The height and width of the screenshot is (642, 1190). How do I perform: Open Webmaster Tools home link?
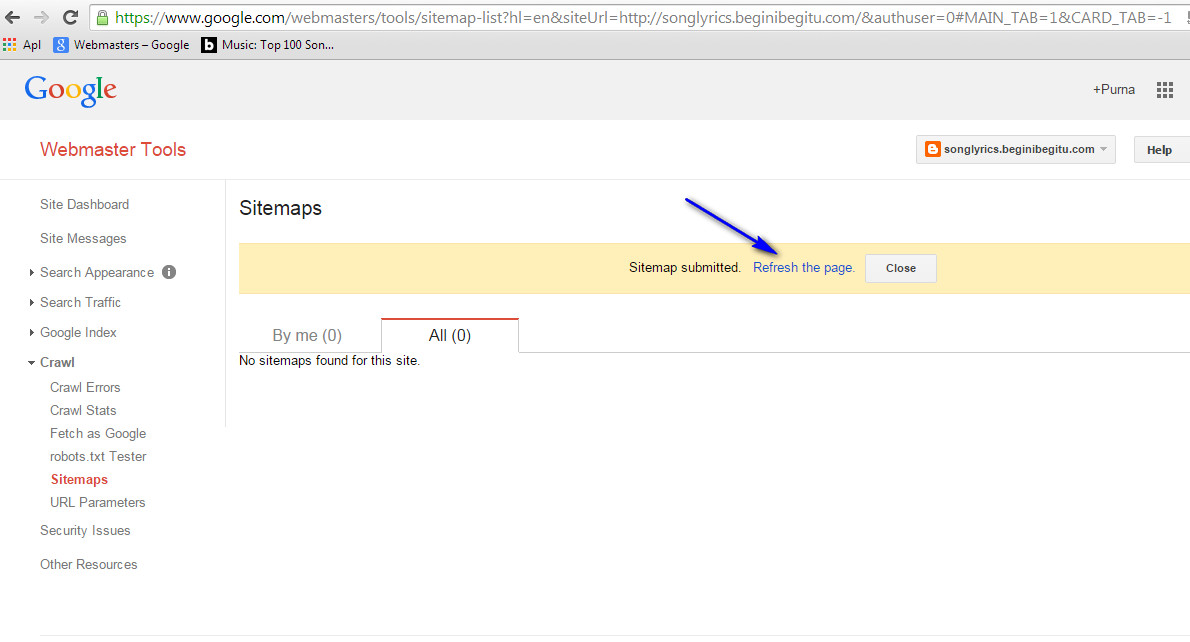pos(113,149)
